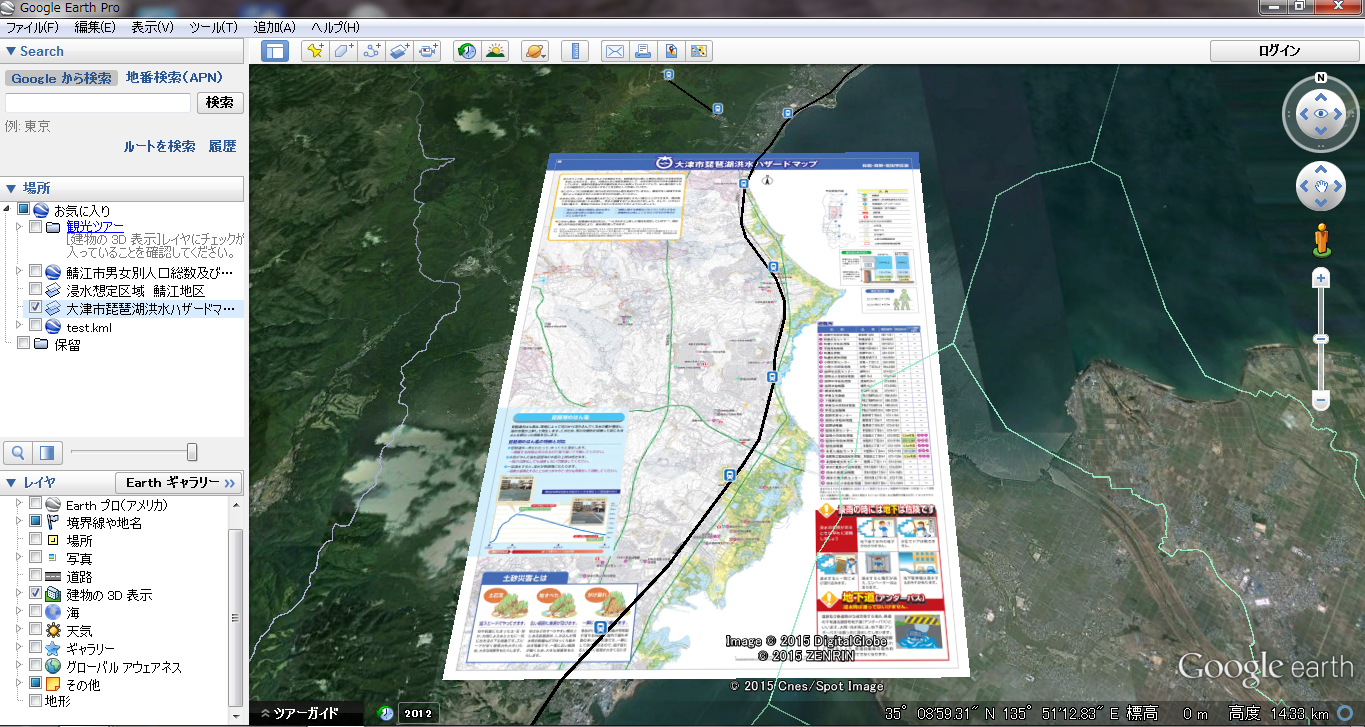Open the 表示(V) menu

pyautogui.click(x=153, y=27)
